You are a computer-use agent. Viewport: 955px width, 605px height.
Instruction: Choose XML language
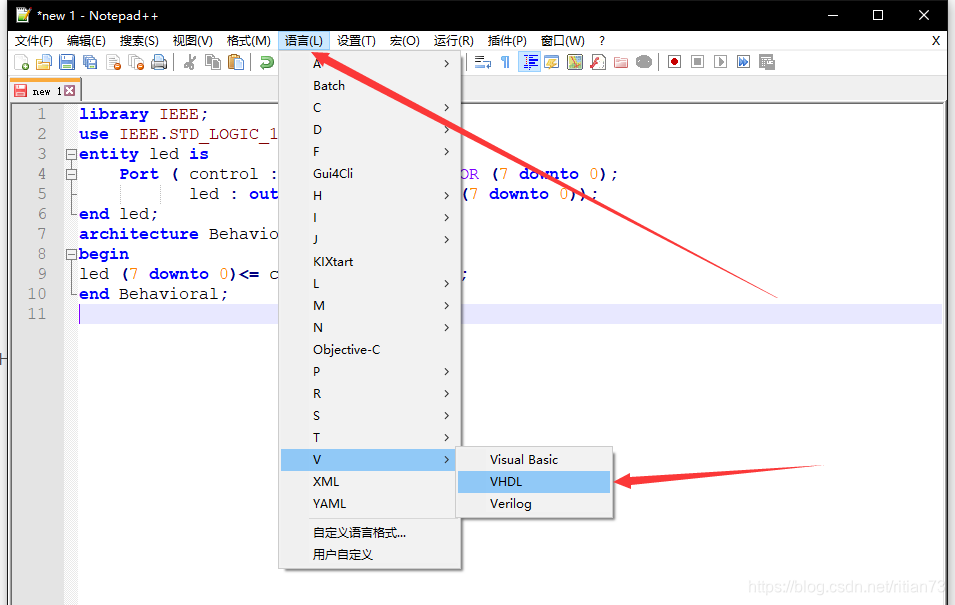pyautogui.click(x=368, y=482)
